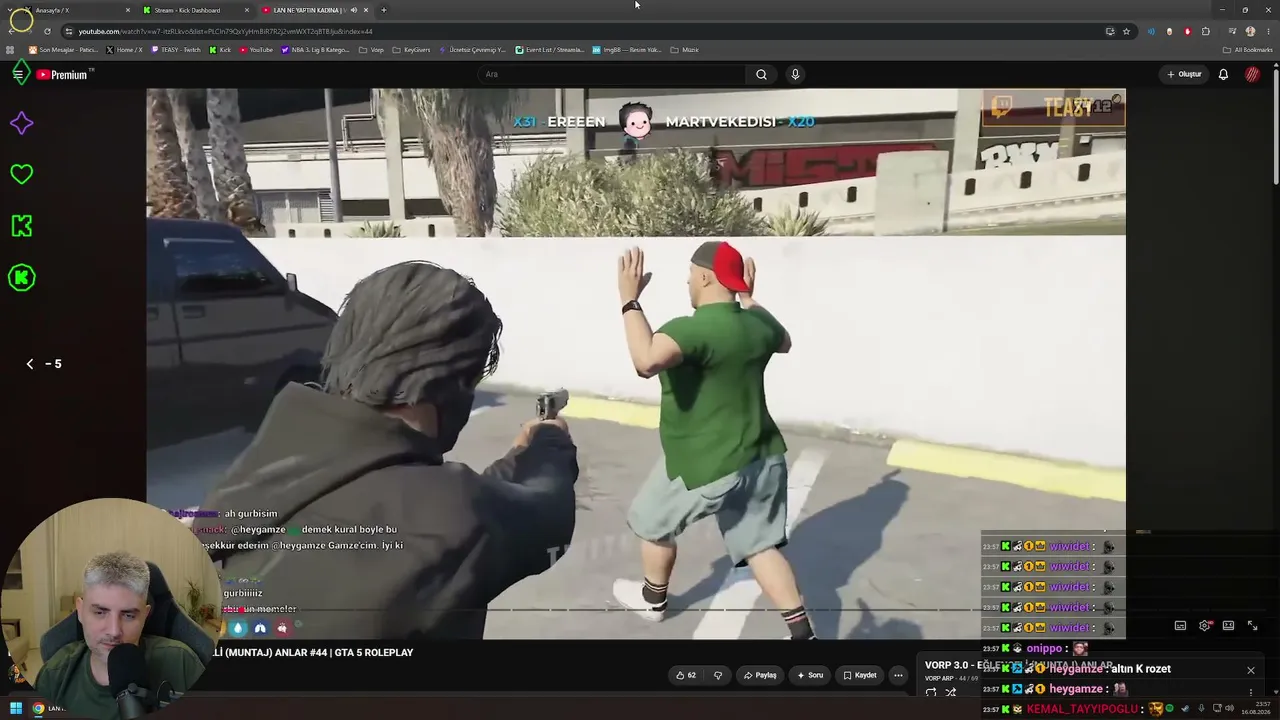
Task: Open the NBA 3. Lig bookmark
Action: coord(316,50)
